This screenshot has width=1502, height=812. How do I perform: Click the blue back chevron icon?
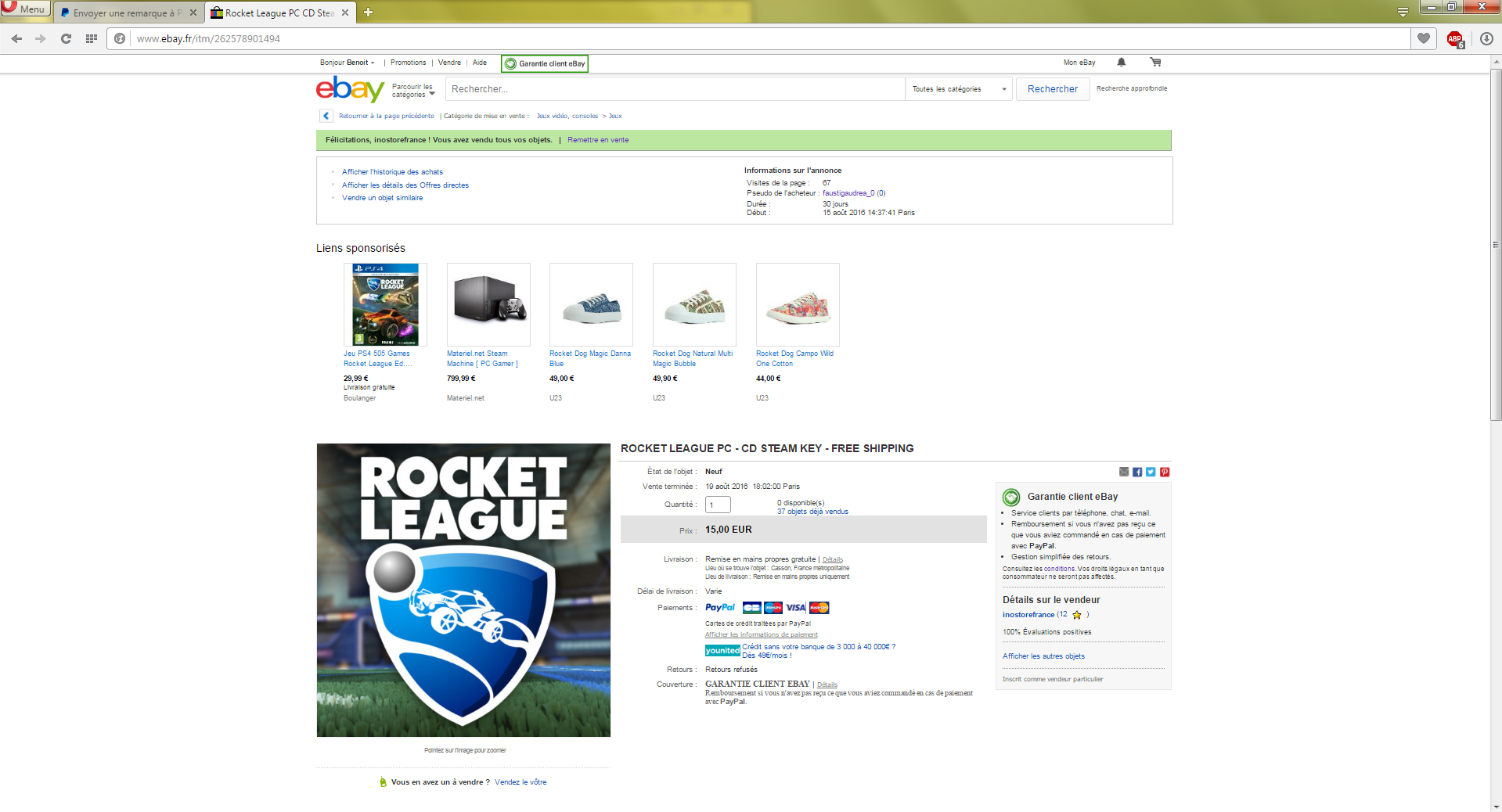point(326,116)
